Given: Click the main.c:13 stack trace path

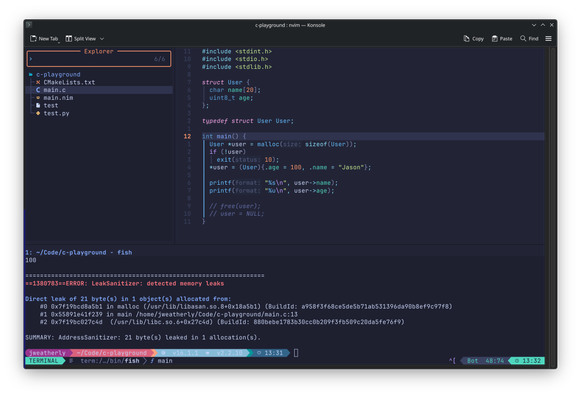Looking at the screenshot, I should [217, 314].
